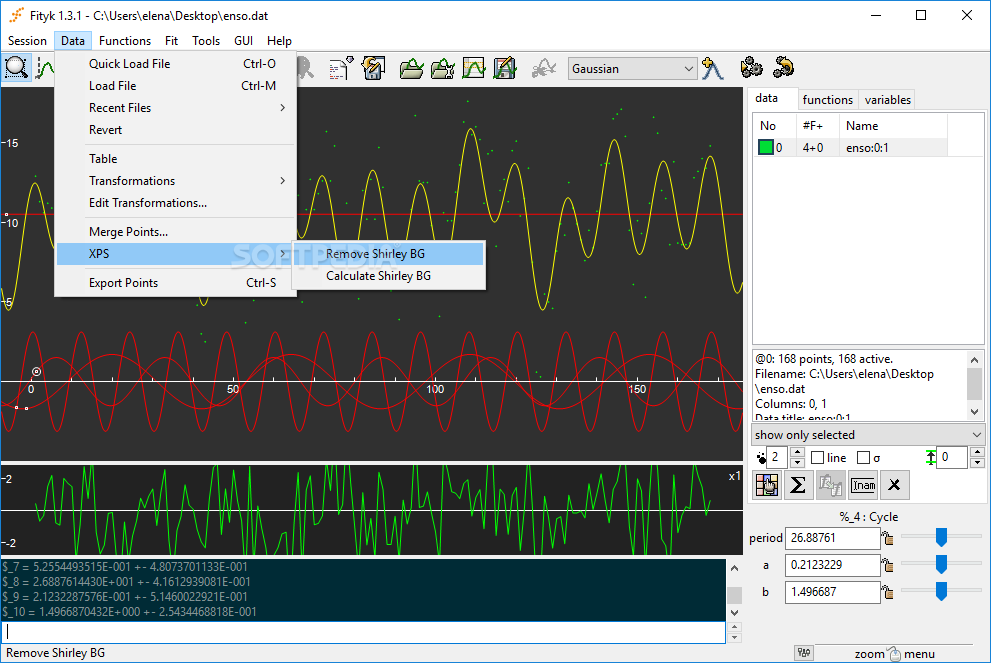Screen dimensions: 991x663
Task: Switch to the variables tab
Action: (x=887, y=99)
